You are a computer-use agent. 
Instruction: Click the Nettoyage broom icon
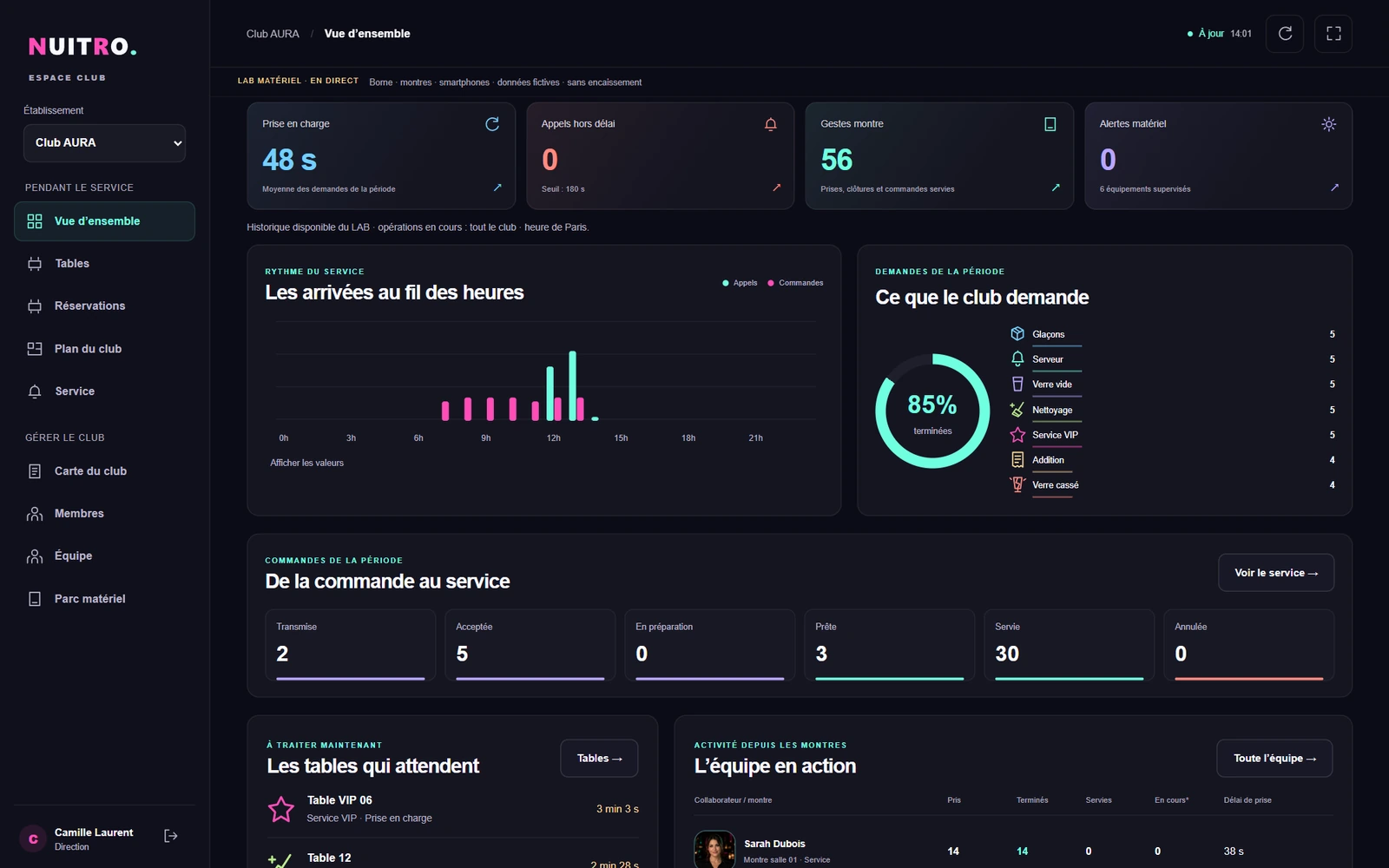pyautogui.click(x=1017, y=410)
